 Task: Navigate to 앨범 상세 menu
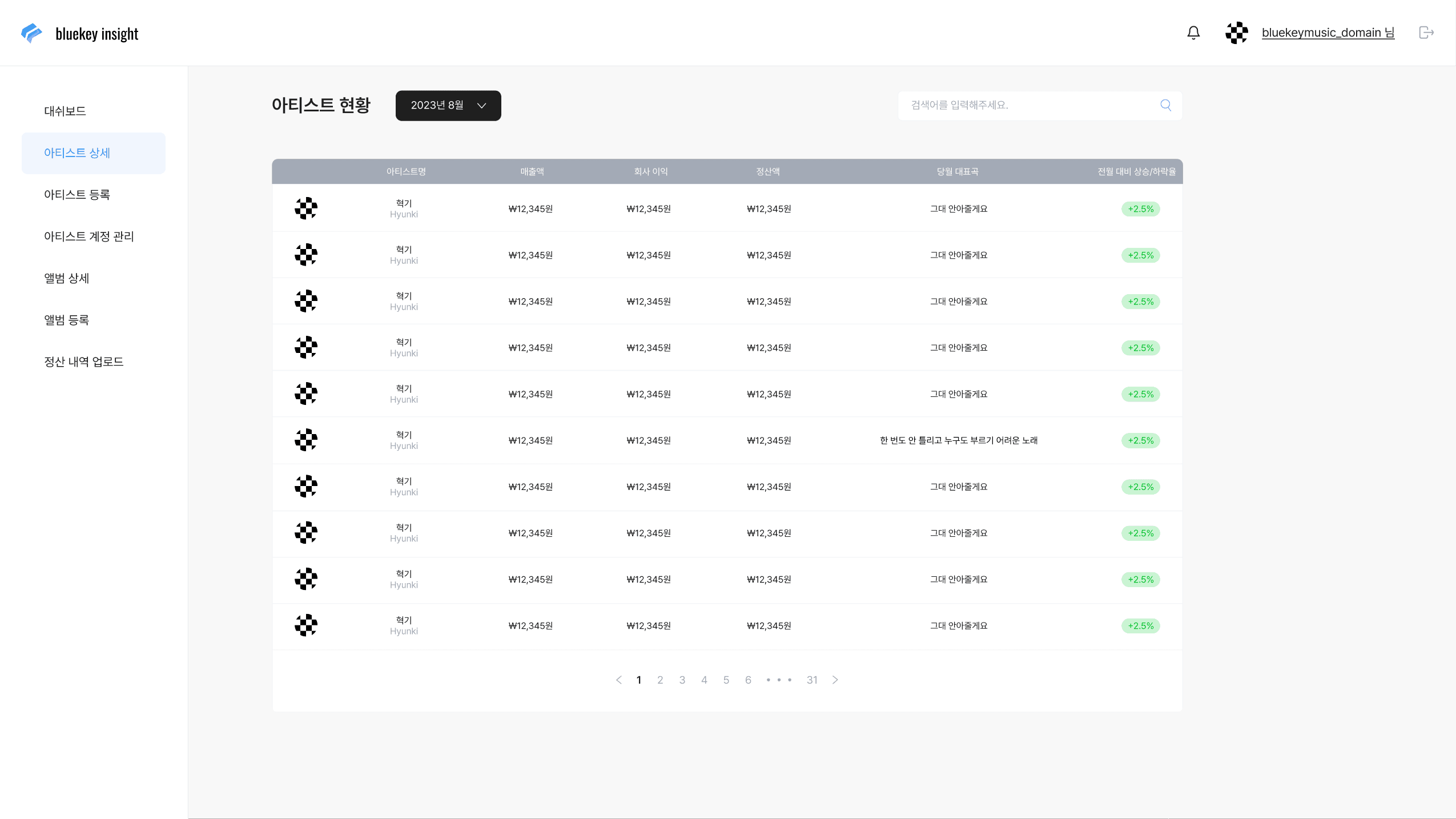pos(67,278)
